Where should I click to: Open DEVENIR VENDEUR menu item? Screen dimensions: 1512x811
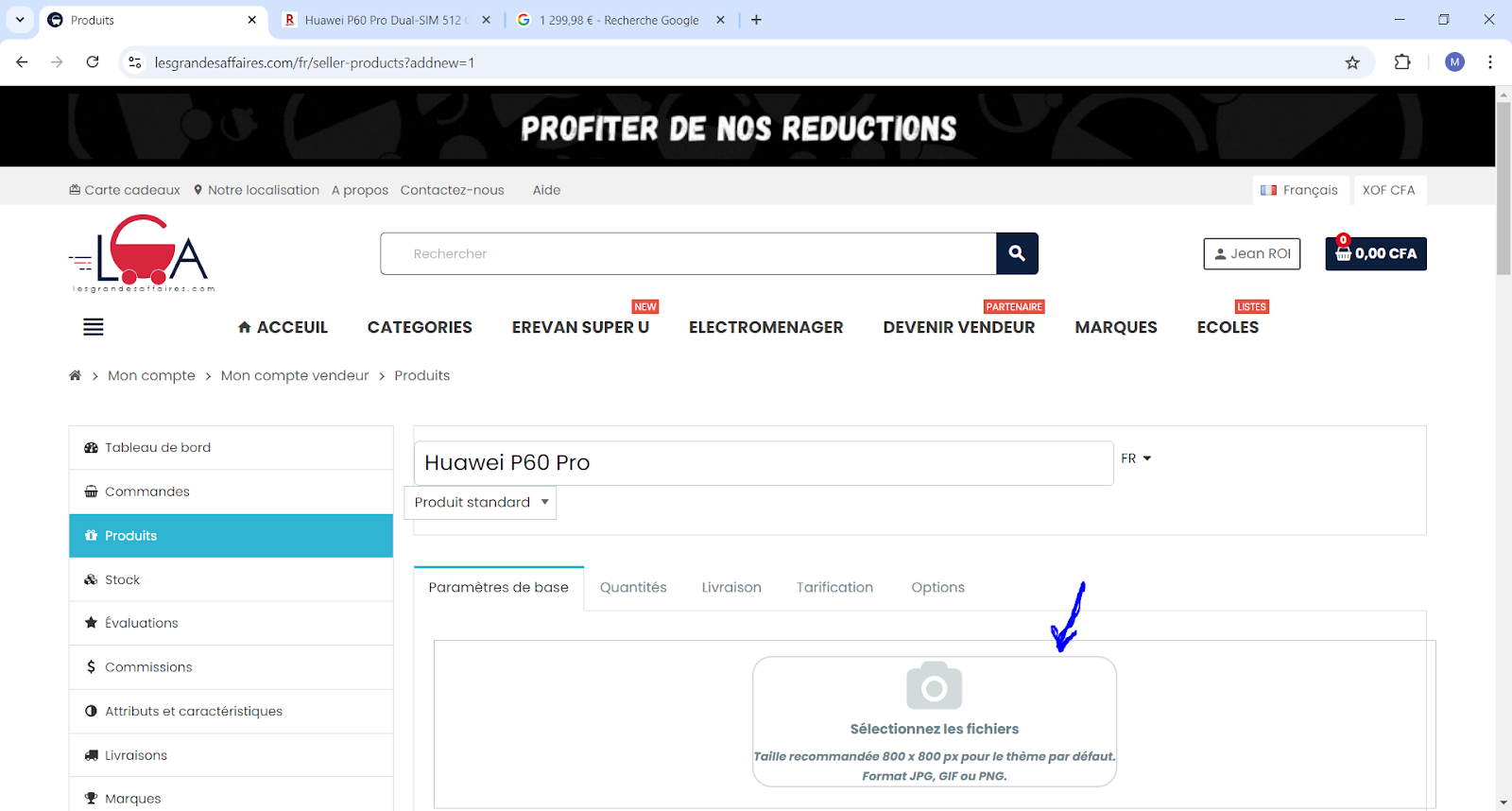pyautogui.click(x=959, y=327)
